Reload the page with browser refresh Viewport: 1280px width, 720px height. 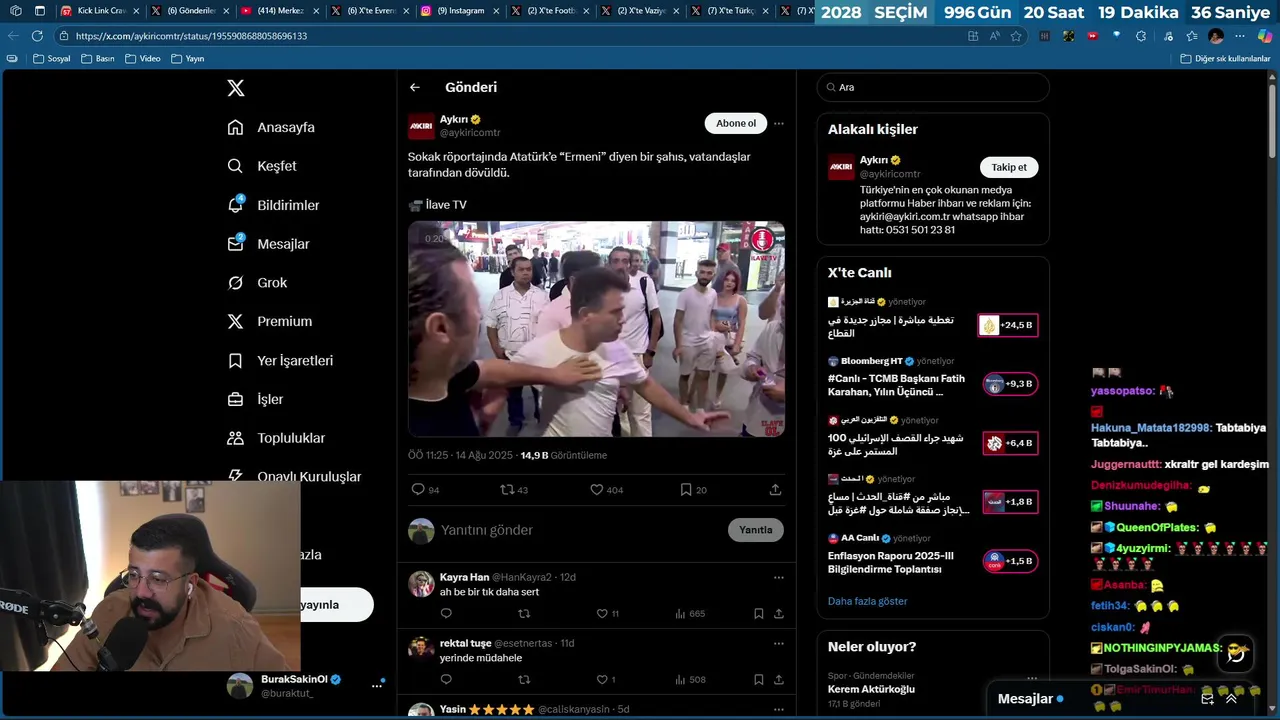click(x=37, y=36)
